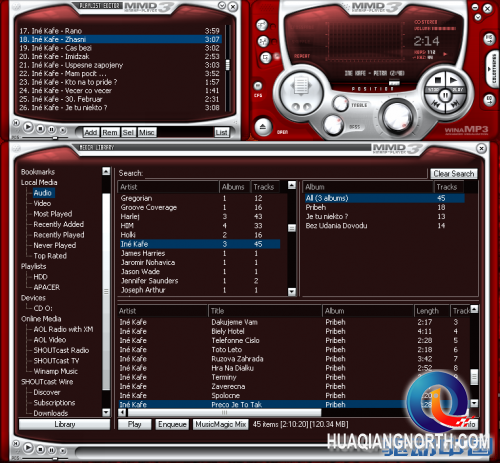500x463 pixels.
Task: Open Recently Added view
Action: [59, 224]
